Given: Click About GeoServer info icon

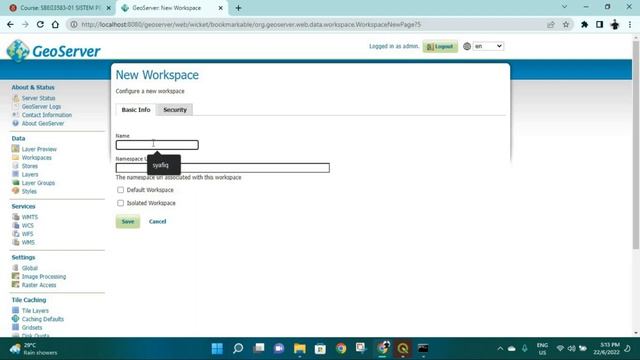Looking at the screenshot, I should coord(16,123).
